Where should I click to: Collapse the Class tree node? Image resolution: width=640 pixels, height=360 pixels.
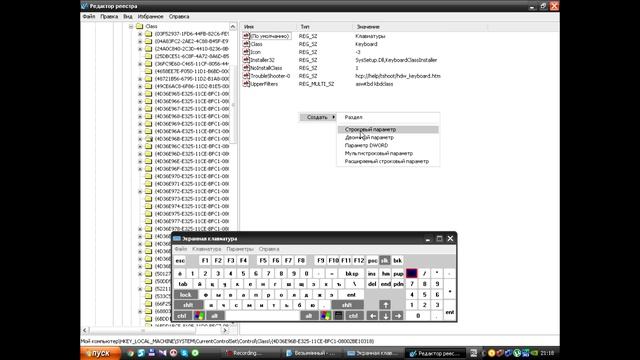coord(131,26)
